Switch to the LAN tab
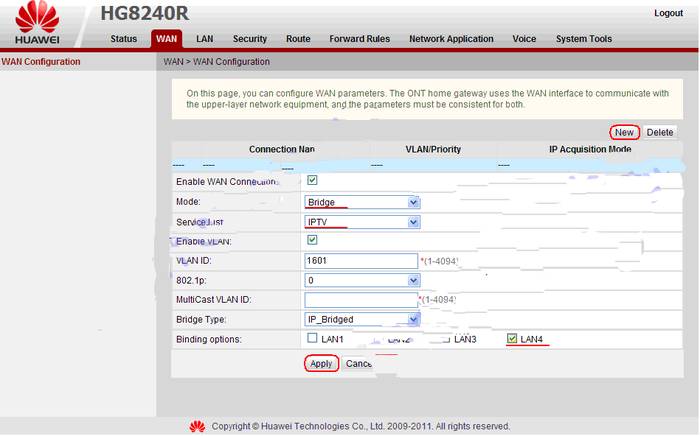 (204, 39)
